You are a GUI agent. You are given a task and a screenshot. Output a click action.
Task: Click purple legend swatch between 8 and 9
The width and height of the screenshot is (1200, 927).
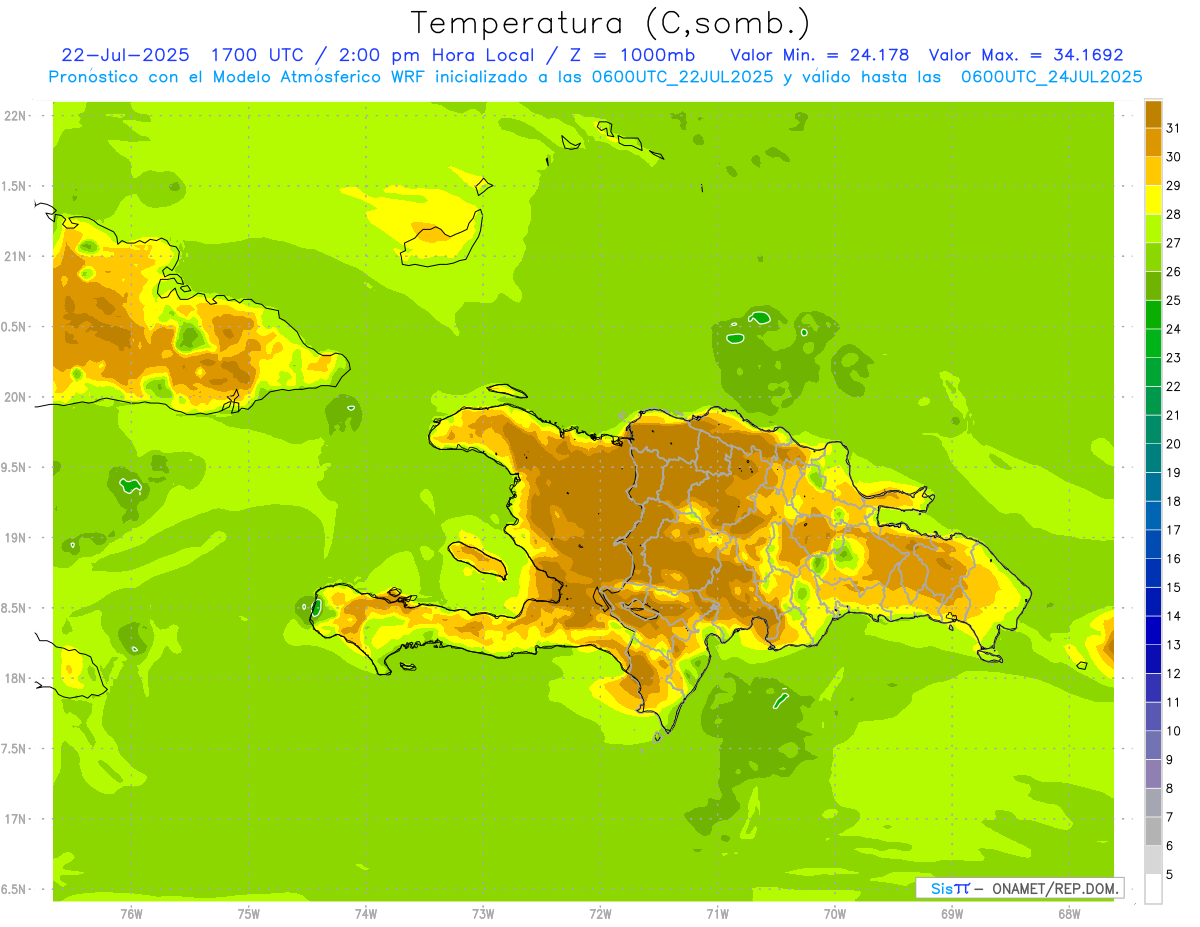(1153, 774)
